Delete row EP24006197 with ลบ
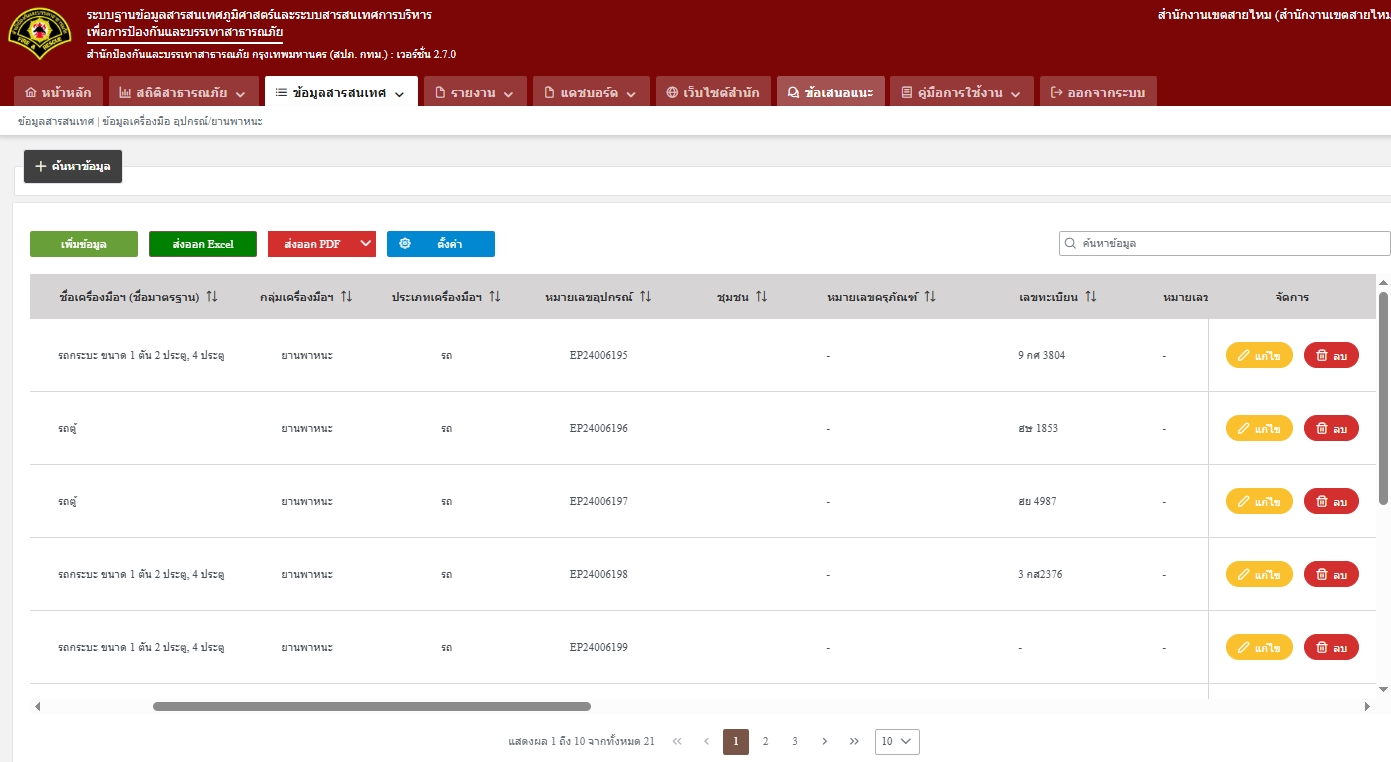This screenshot has width=1391, height=762. coord(1331,501)
